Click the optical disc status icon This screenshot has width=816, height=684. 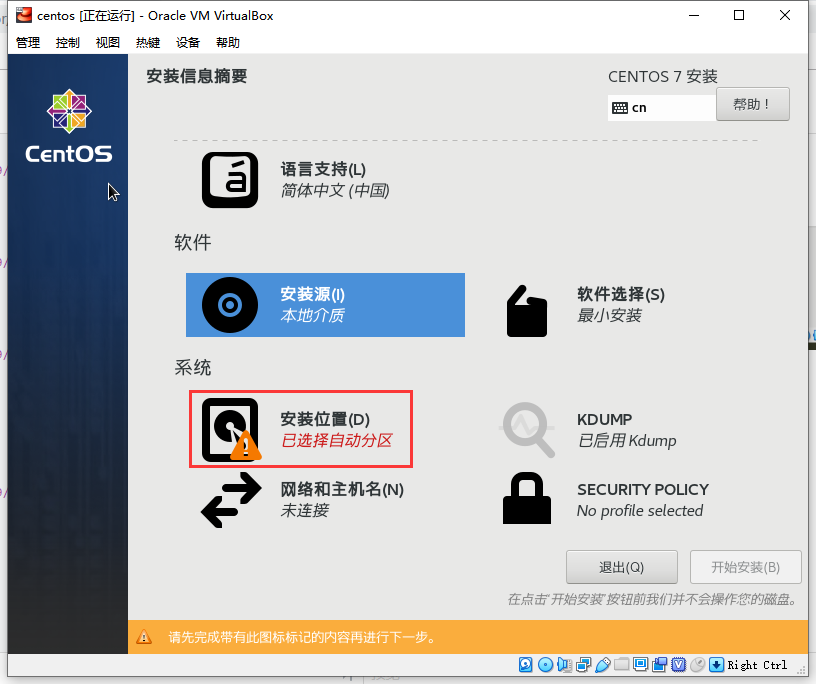tap(545, 665)
